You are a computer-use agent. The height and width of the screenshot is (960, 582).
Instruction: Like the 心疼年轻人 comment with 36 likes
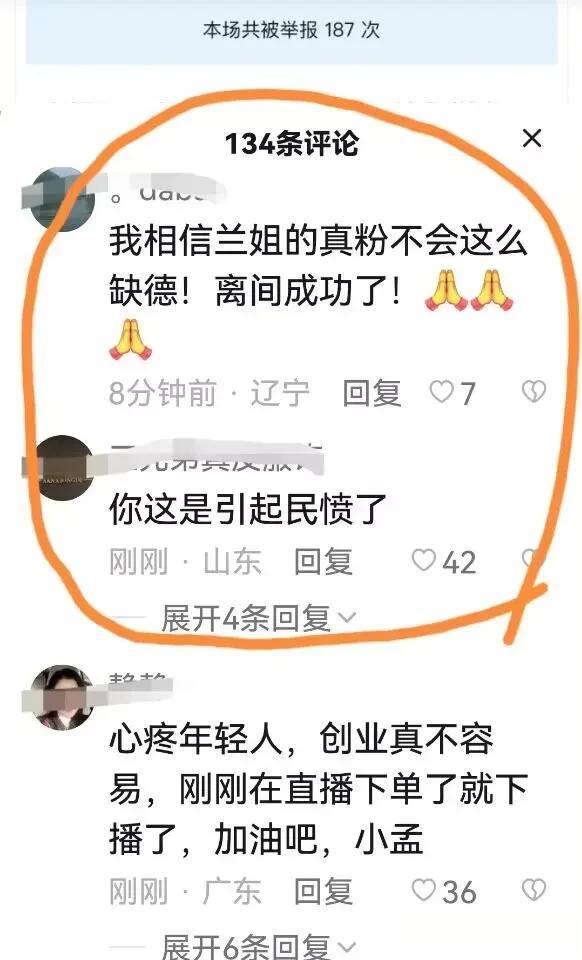pos(423,890)
